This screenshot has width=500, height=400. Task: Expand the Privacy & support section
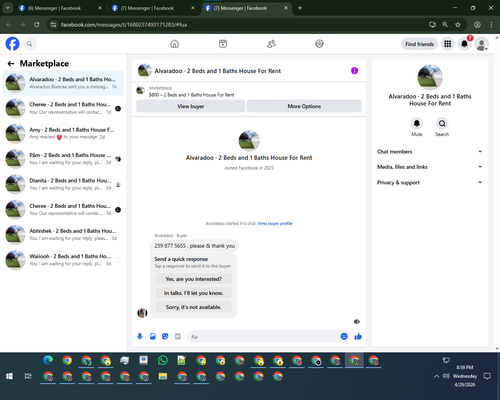(x=429, y=182)
